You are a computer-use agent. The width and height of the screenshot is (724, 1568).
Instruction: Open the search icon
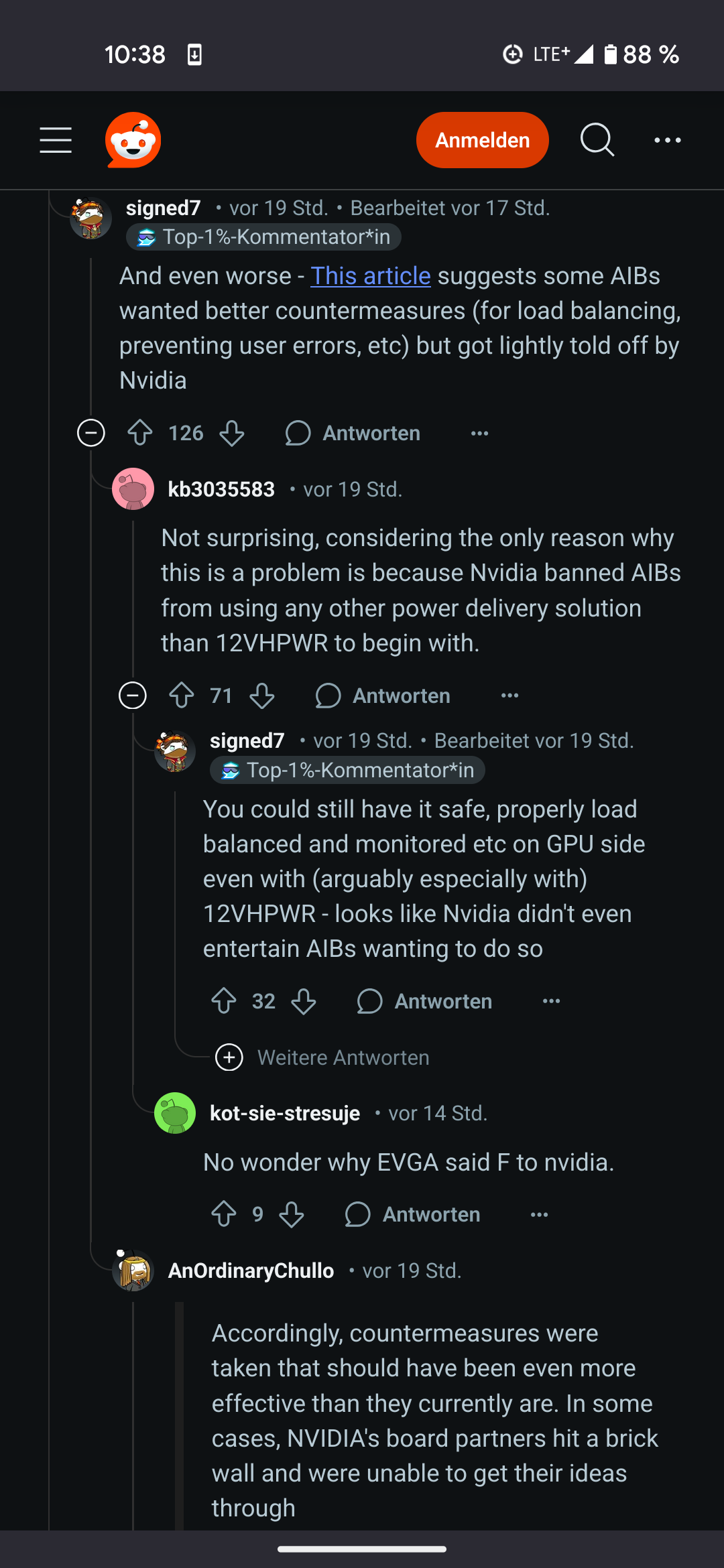597,139
